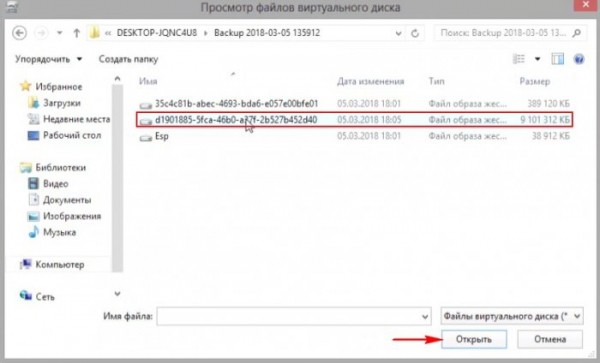Sort by Размер column header

[535, 81]
